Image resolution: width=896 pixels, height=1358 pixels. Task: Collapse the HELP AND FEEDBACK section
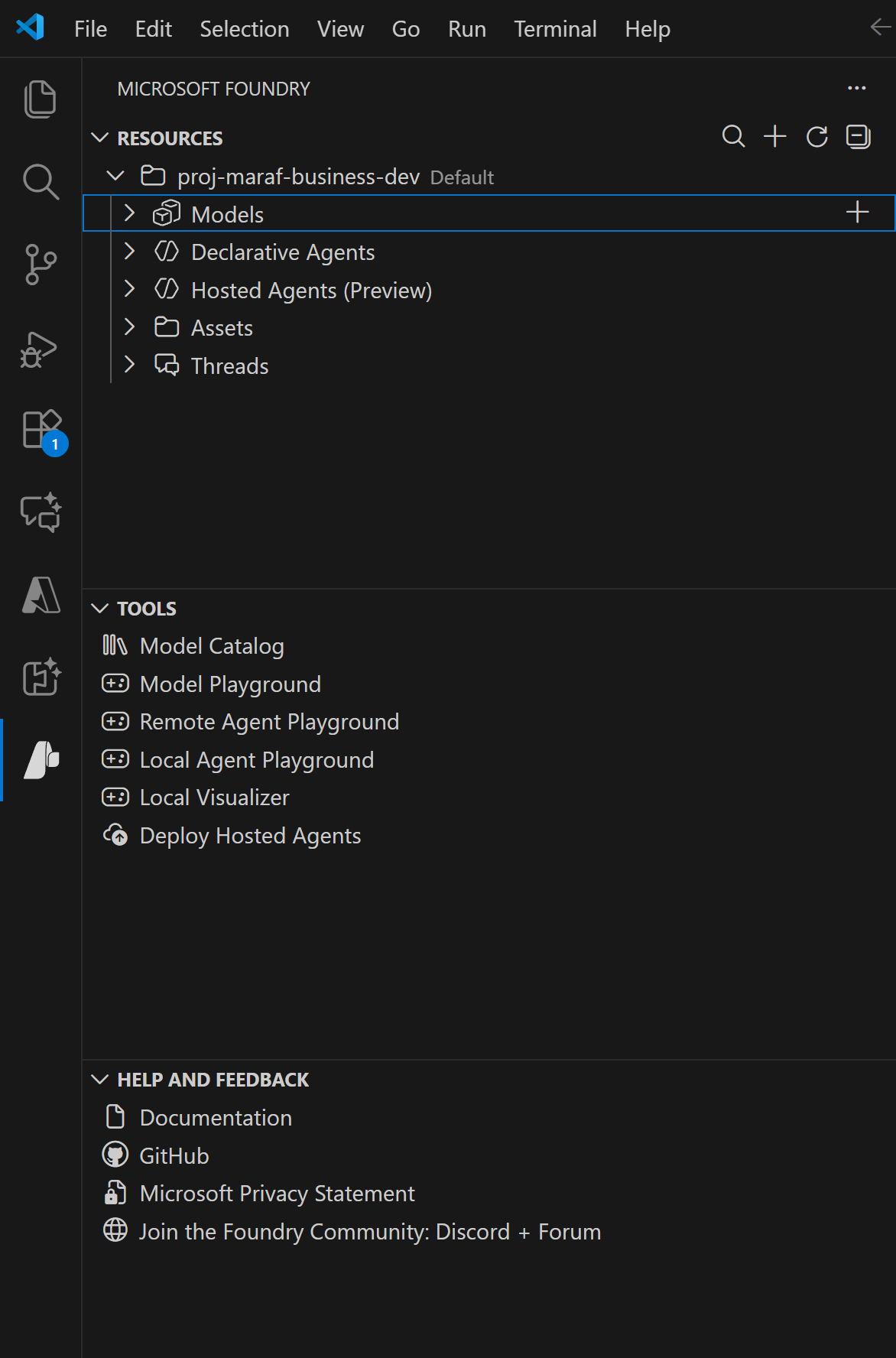(99, 1080)
